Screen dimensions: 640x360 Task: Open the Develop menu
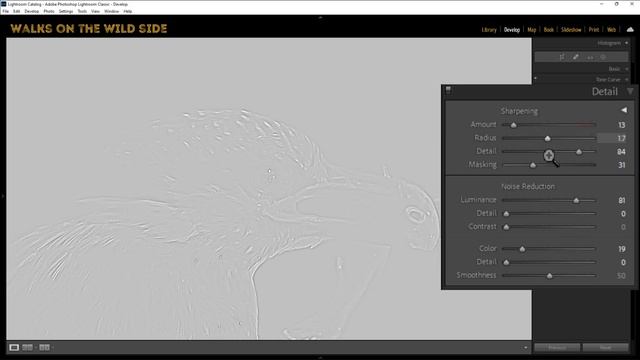pos(31,11)
